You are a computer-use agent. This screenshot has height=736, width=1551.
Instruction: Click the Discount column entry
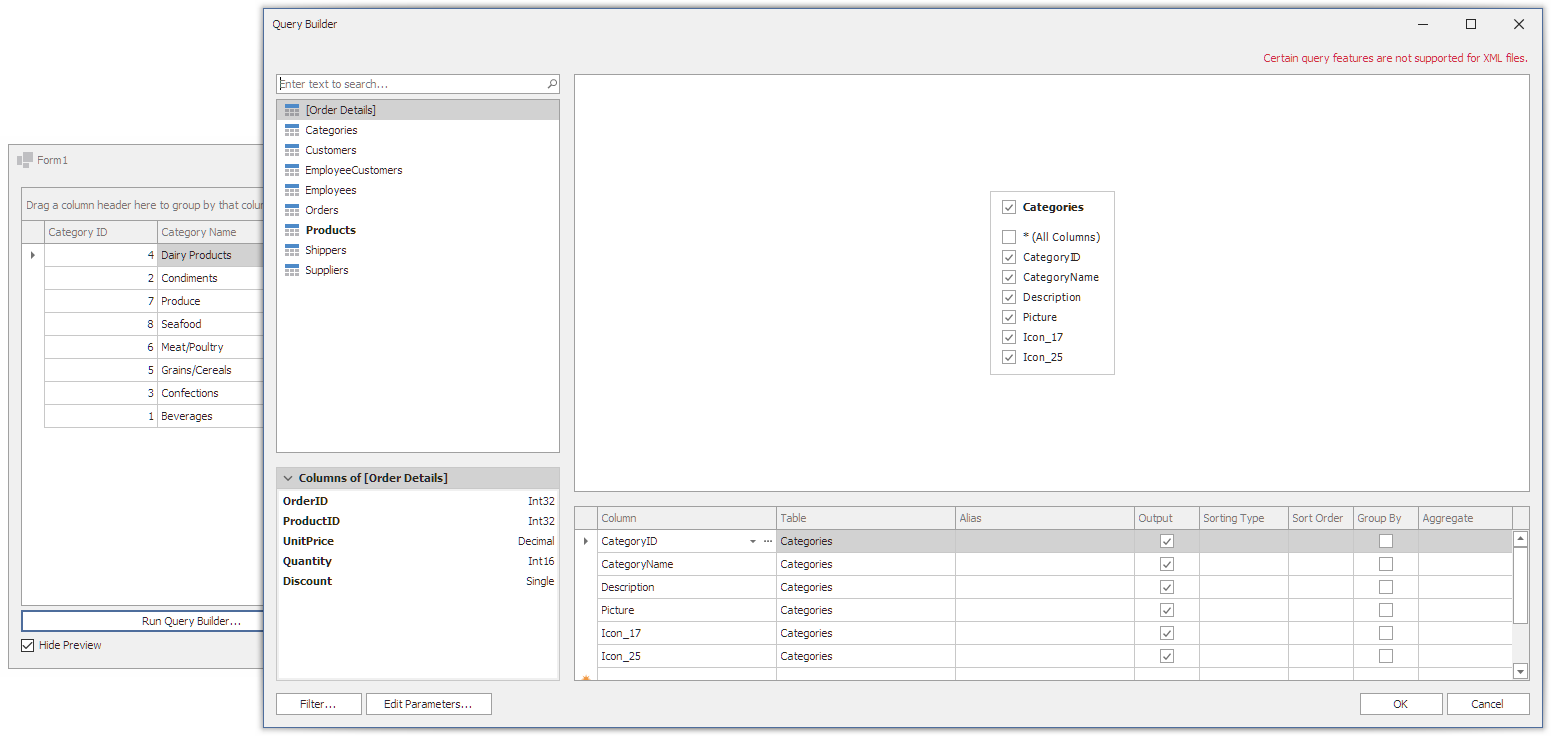pos(418,581)
